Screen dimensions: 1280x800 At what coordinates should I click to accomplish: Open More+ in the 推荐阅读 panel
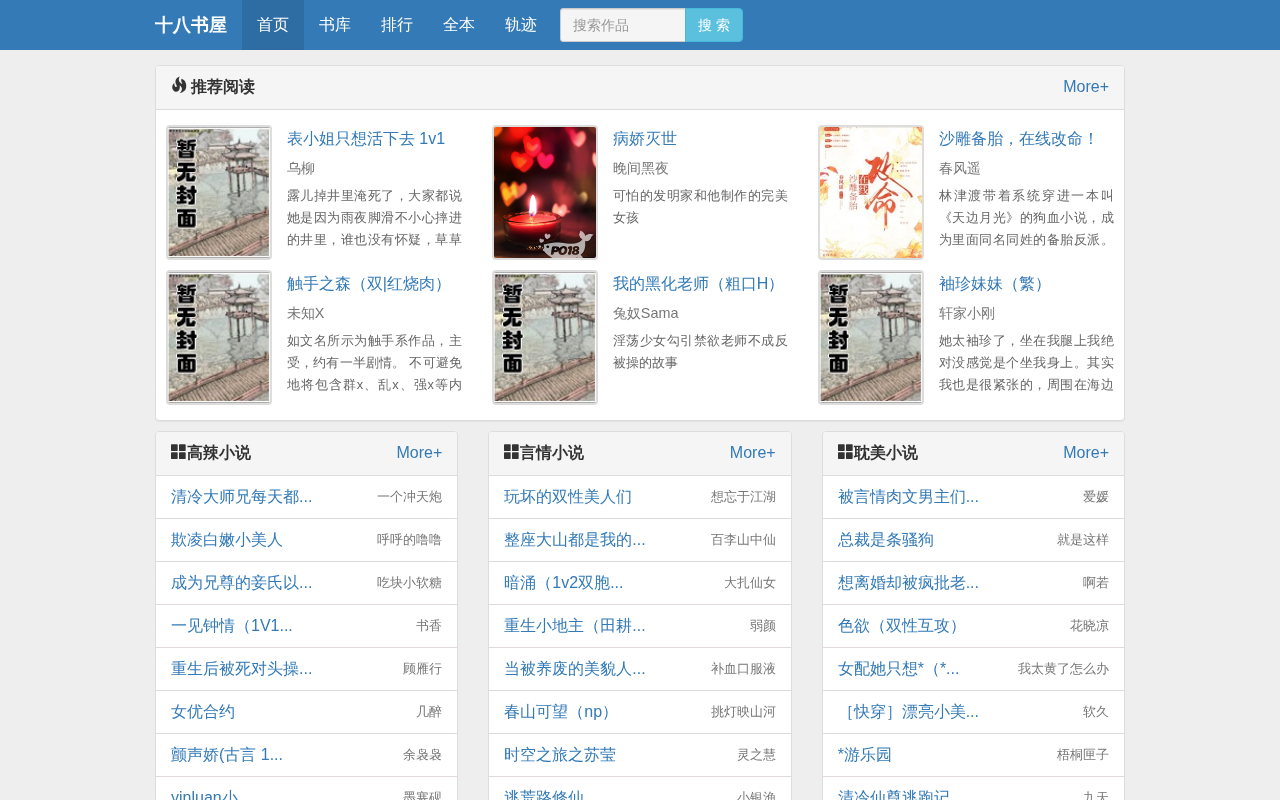click(1086, 87)
